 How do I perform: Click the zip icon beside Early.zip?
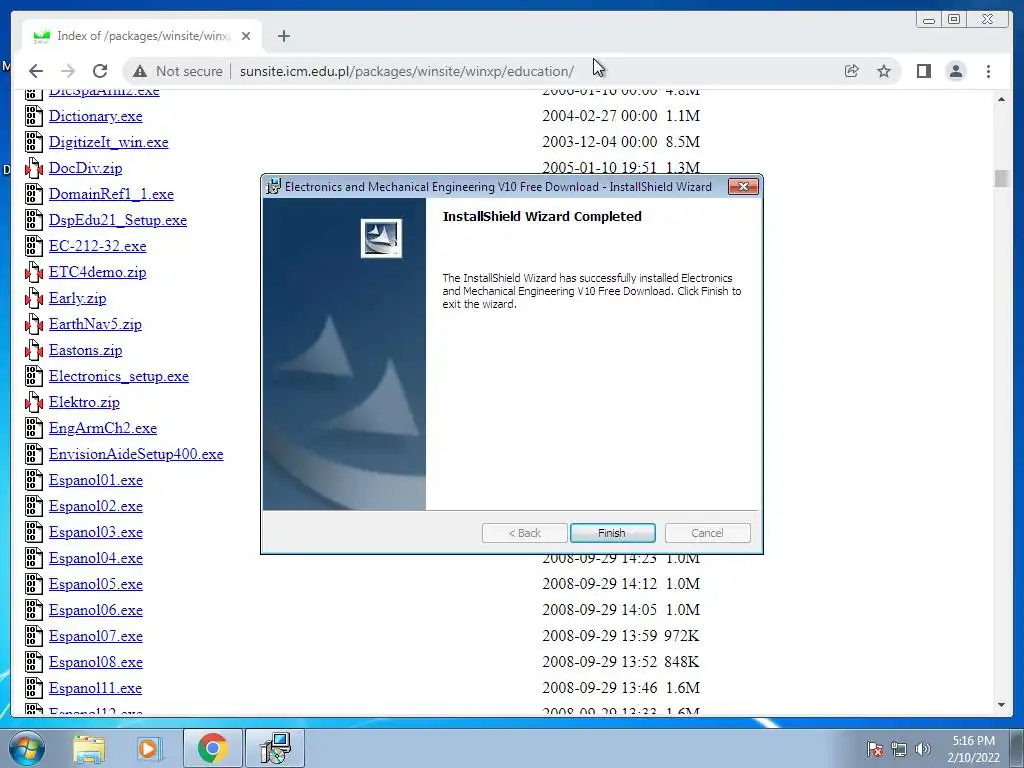[34, 298]
